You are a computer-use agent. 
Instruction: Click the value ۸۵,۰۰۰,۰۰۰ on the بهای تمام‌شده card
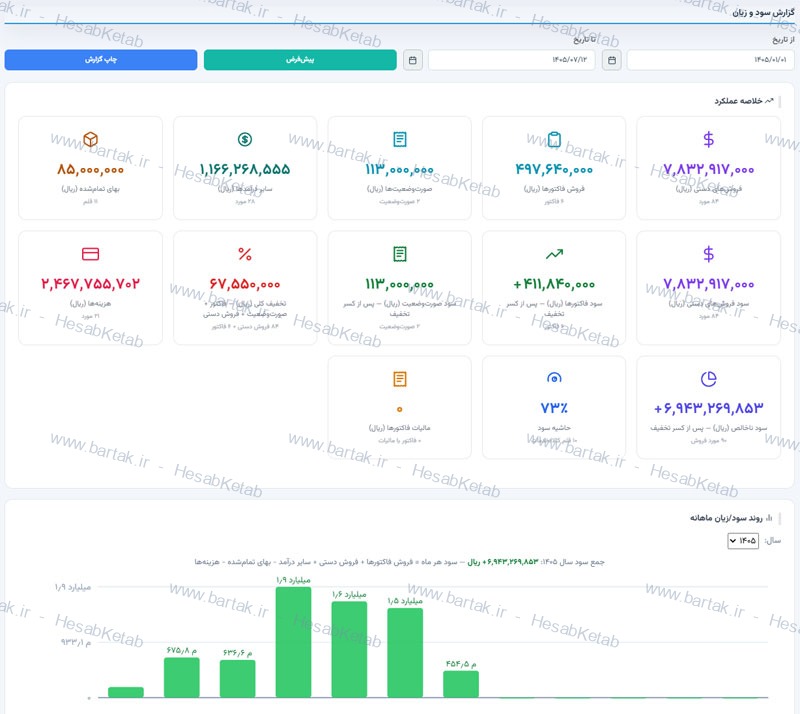pos(90,169)
